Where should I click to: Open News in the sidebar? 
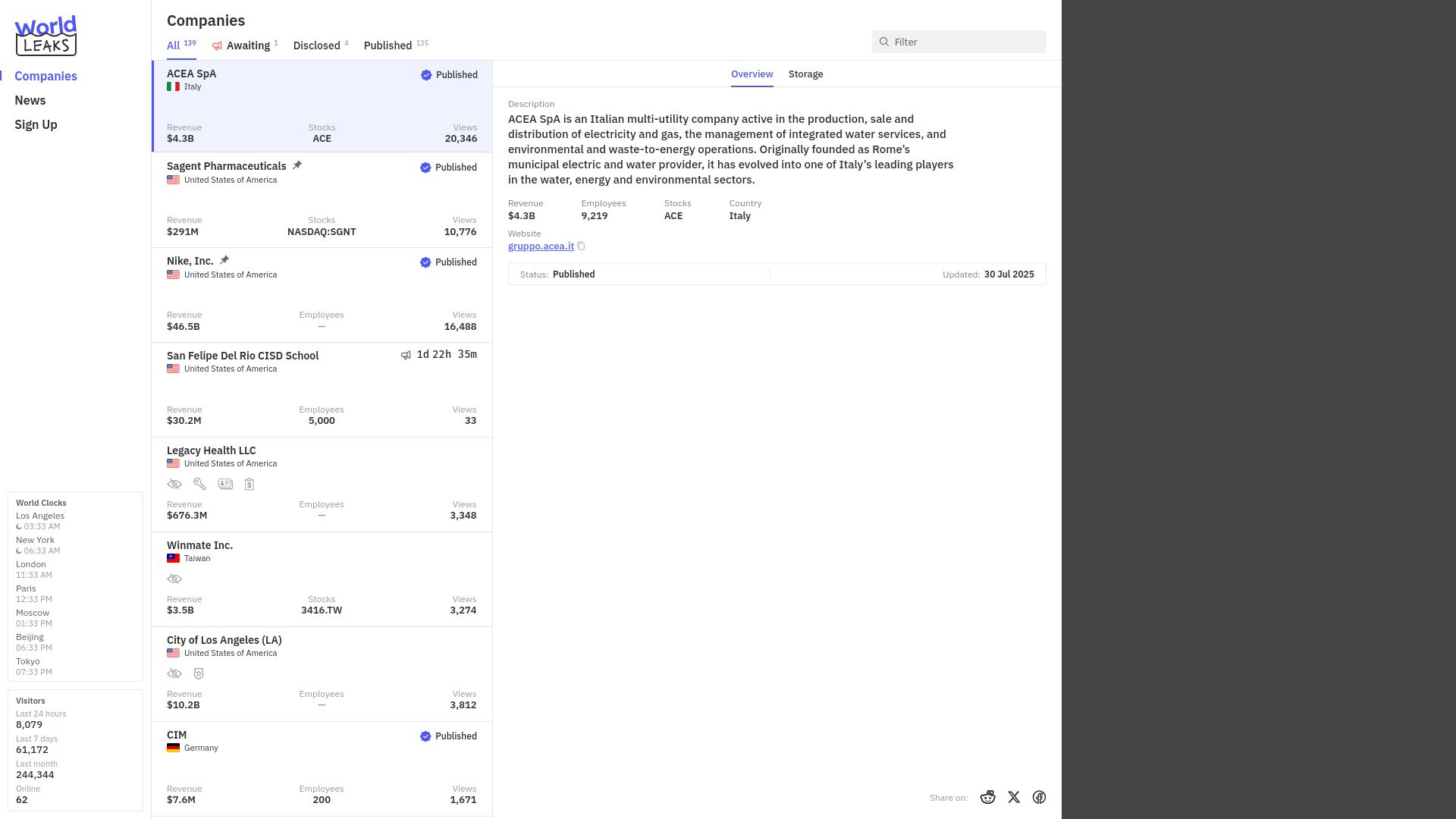[x=30, y=100]
